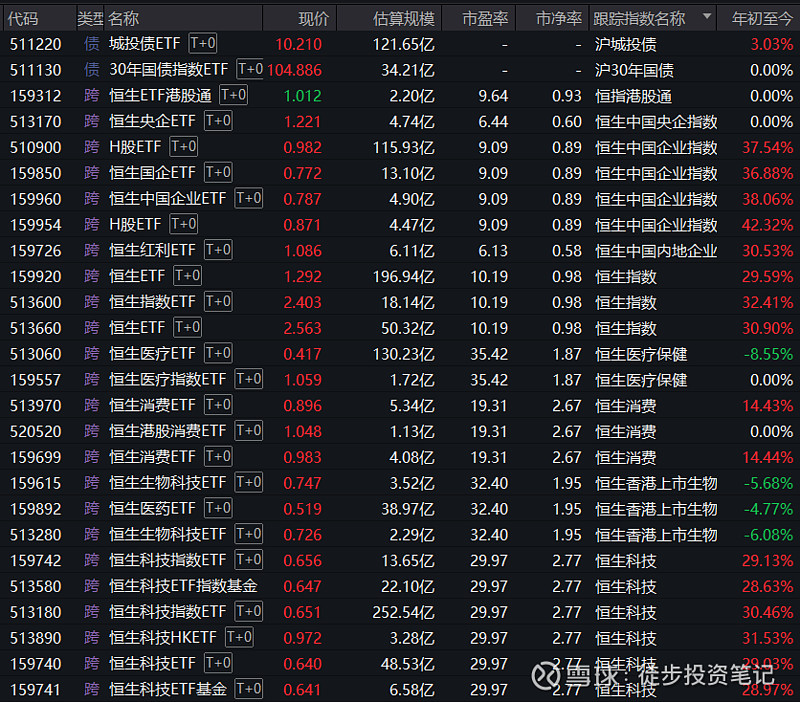Click the tracking index 恒生中国央企指数

(x=657, y=121)
